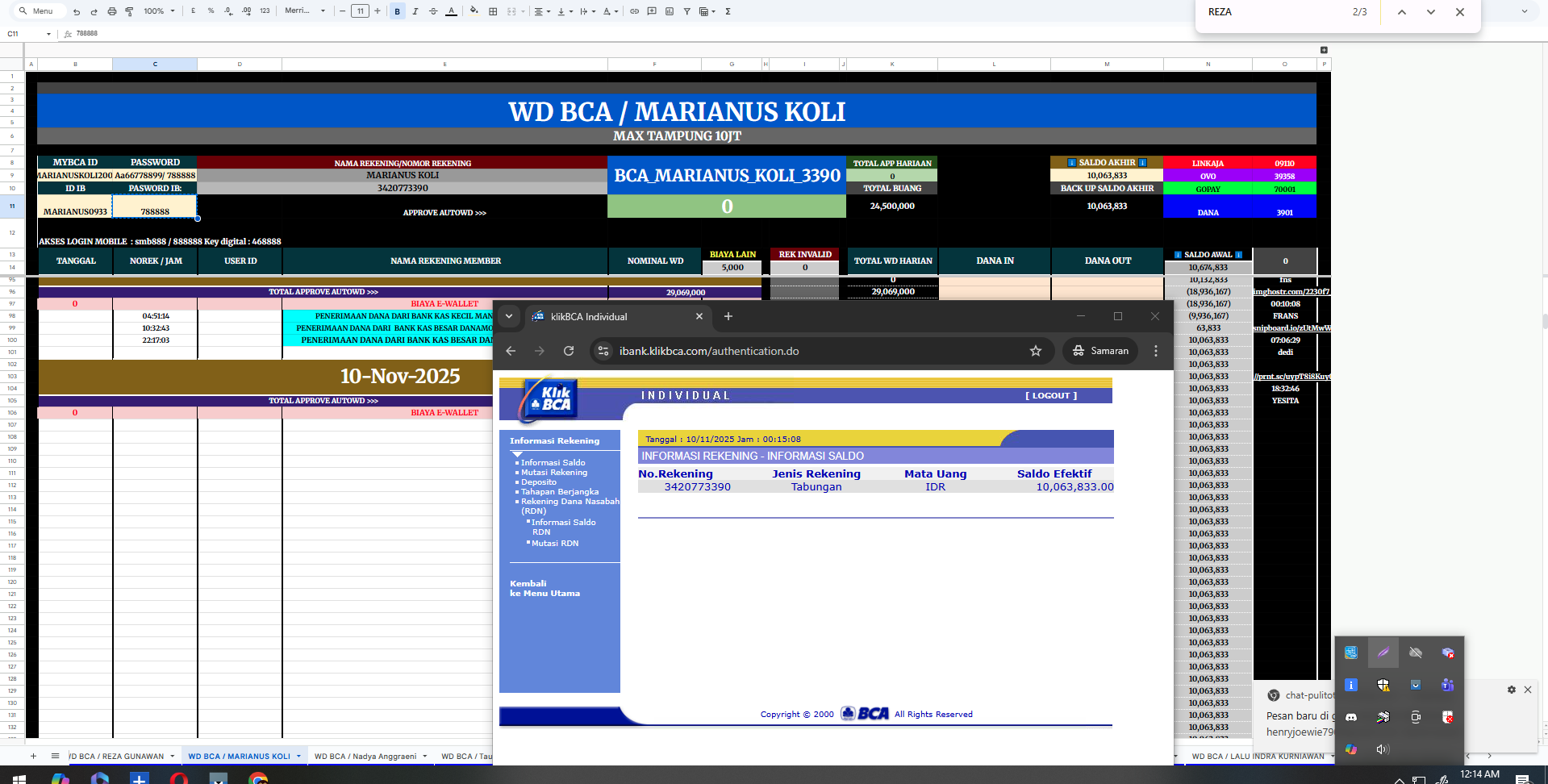Open the text rotation dropdown

pos(611,11)
